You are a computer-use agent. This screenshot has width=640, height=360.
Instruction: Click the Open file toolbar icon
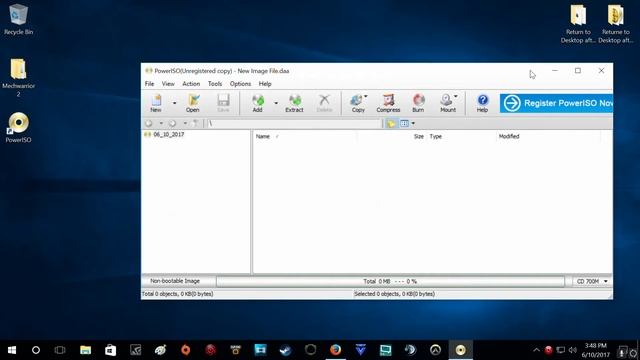(x=193, y=103)
